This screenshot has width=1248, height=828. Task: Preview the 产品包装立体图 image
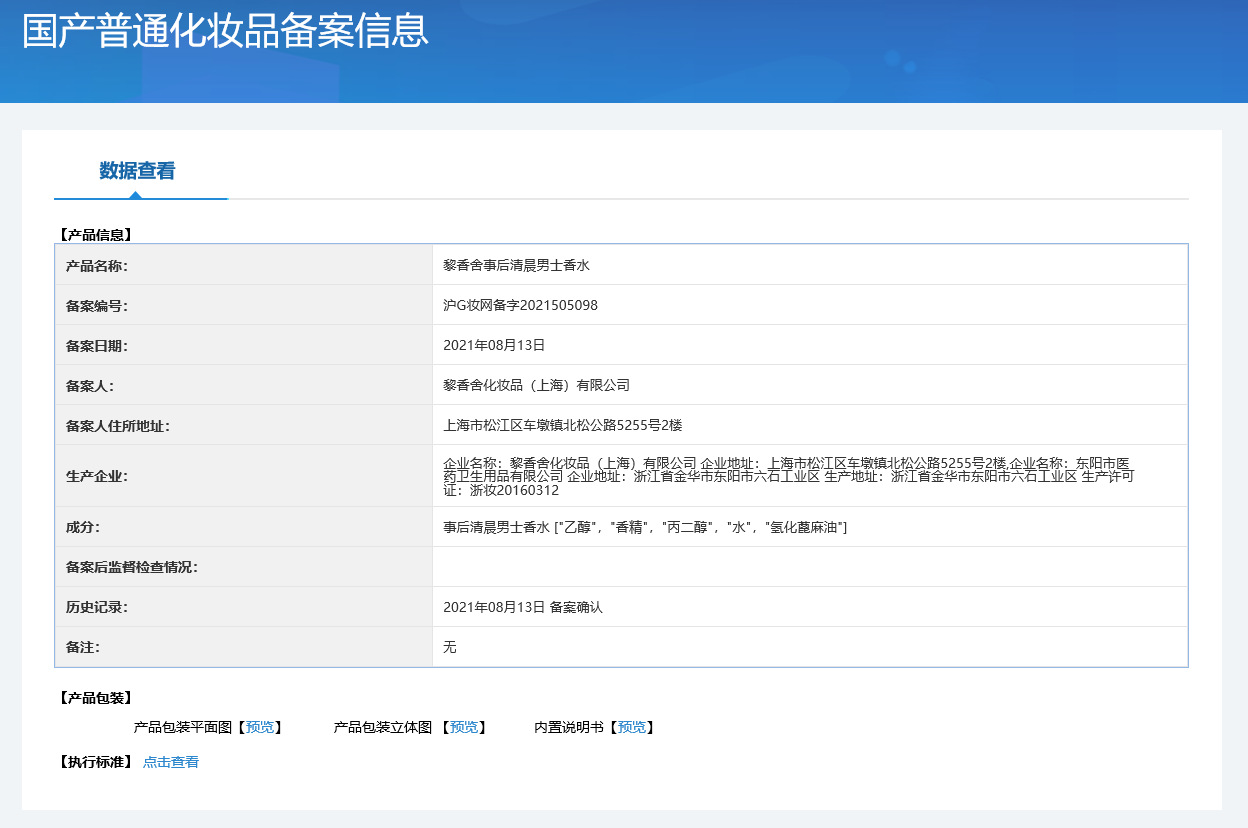click(x=463, y=727)
